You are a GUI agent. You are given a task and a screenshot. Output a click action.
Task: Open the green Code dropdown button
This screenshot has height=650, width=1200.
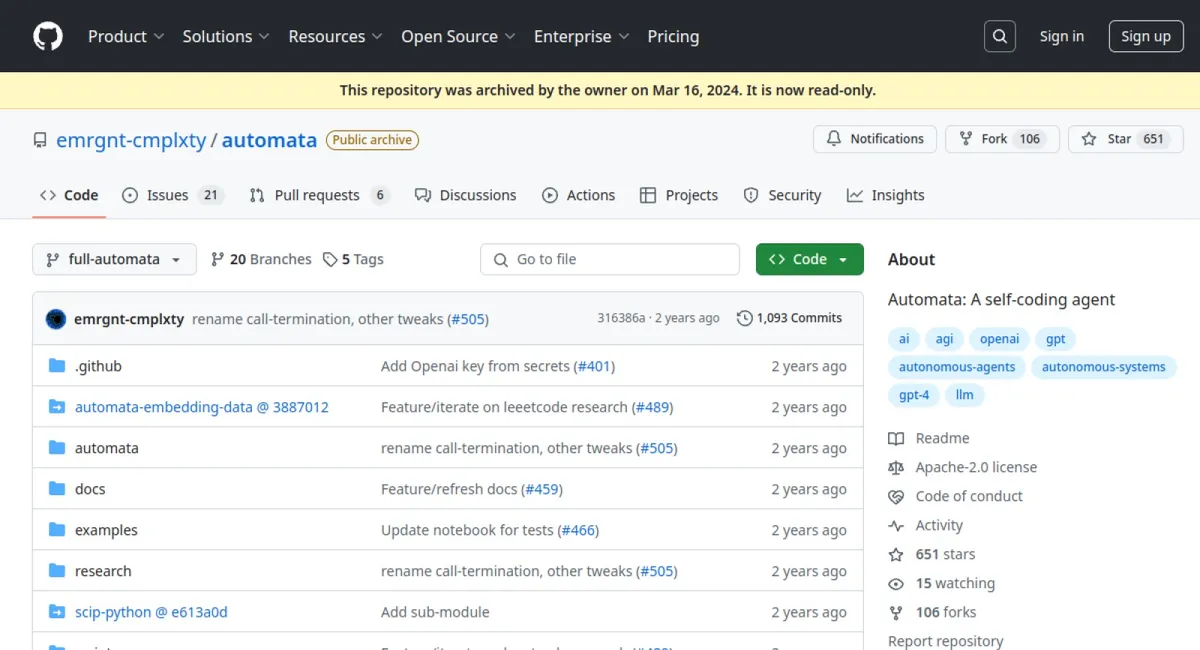pos(809,259)
